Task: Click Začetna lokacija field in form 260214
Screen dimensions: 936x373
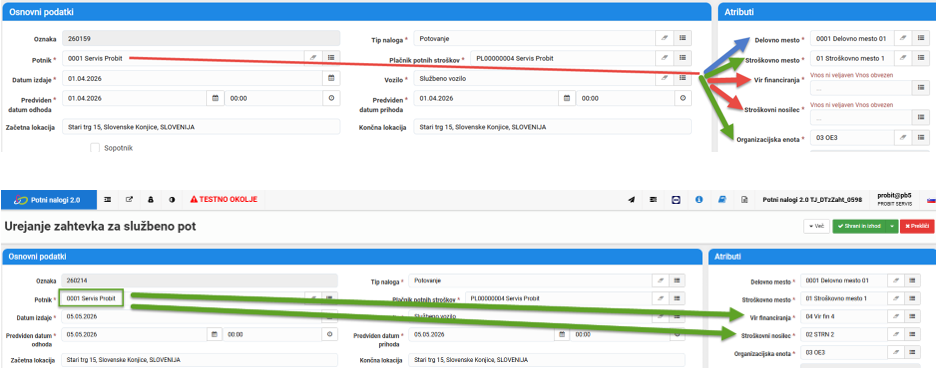Action: [200, 360]
